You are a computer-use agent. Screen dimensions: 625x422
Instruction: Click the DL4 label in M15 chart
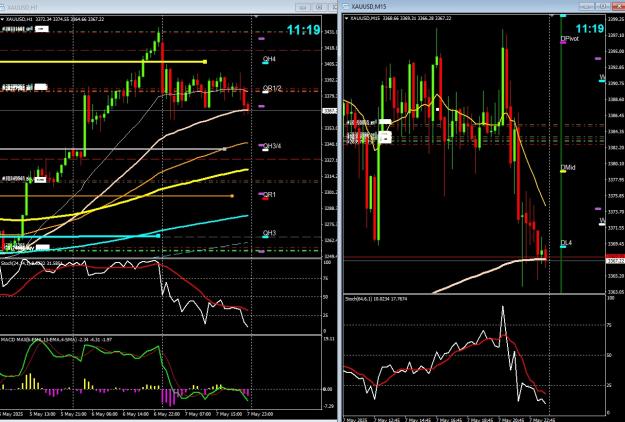point(566,243)
